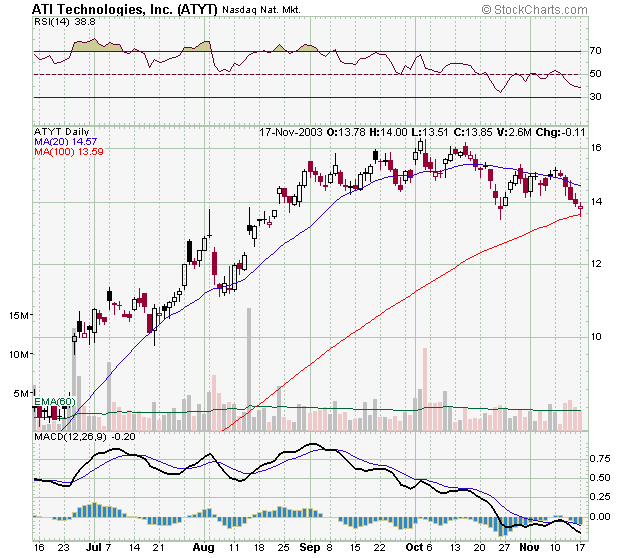The height and width of the screenshot is (558, 620).
Task: Click the H:14.00 high price value
Action: point(388,132)
